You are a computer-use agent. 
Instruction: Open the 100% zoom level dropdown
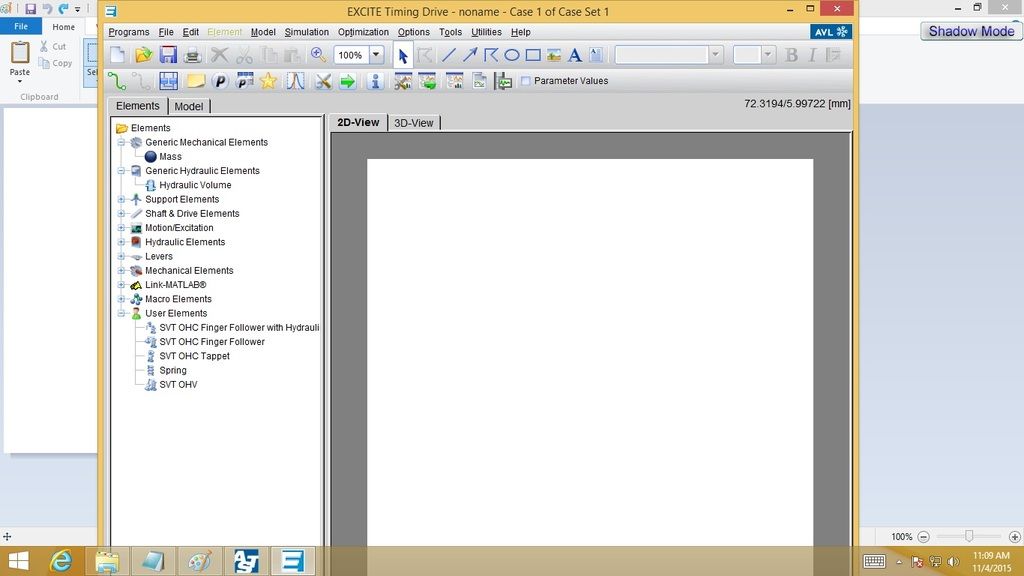(x=376, y=55)
